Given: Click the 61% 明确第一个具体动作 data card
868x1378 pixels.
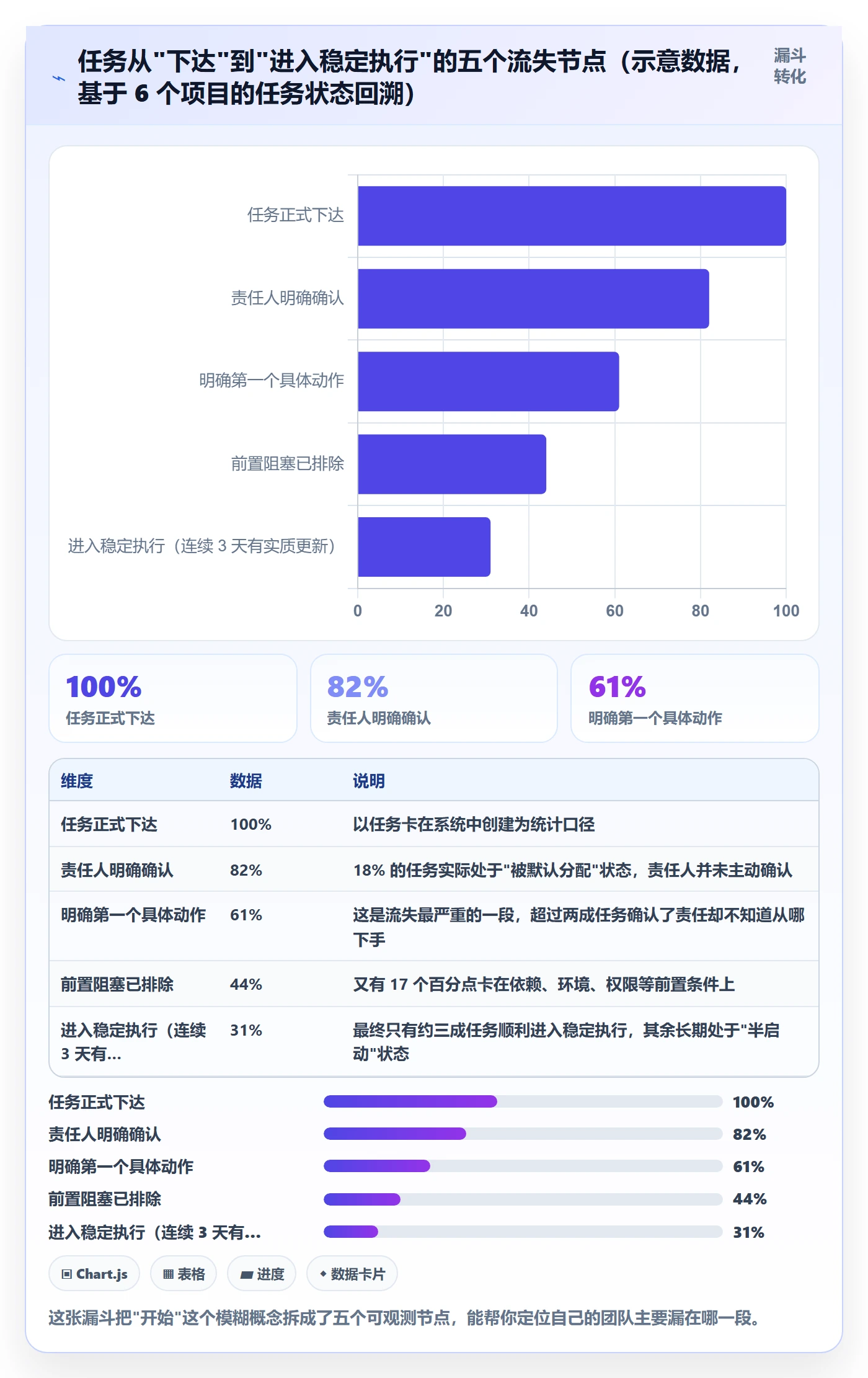Looking at the screenshot, I should tap(695, 698).
